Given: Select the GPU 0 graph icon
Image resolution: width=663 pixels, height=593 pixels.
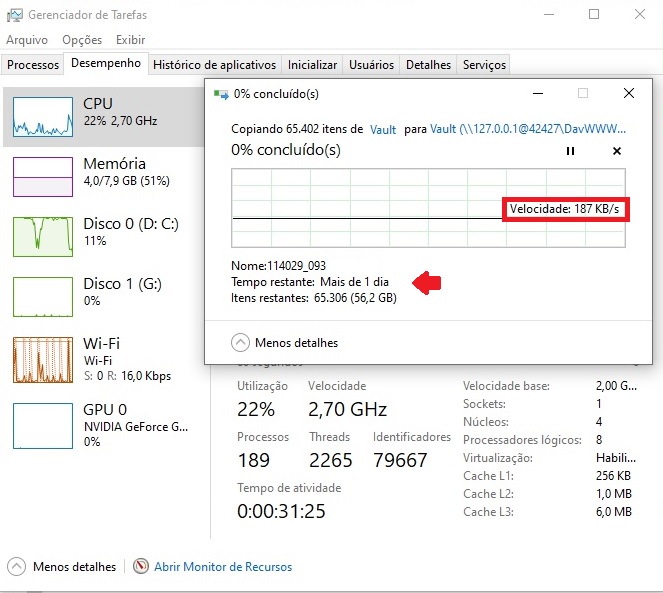Looking at the screenshot, I should tap(42, 425).
